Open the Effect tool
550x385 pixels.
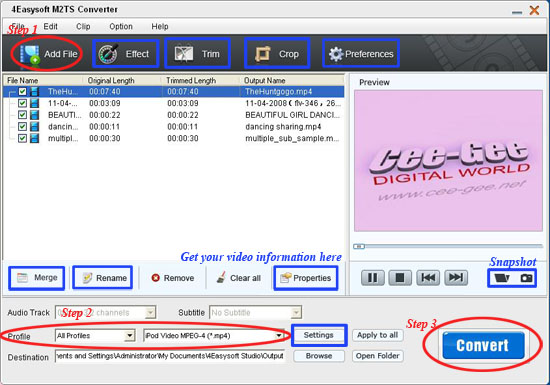pyautogui.click(x=126, y=54)
